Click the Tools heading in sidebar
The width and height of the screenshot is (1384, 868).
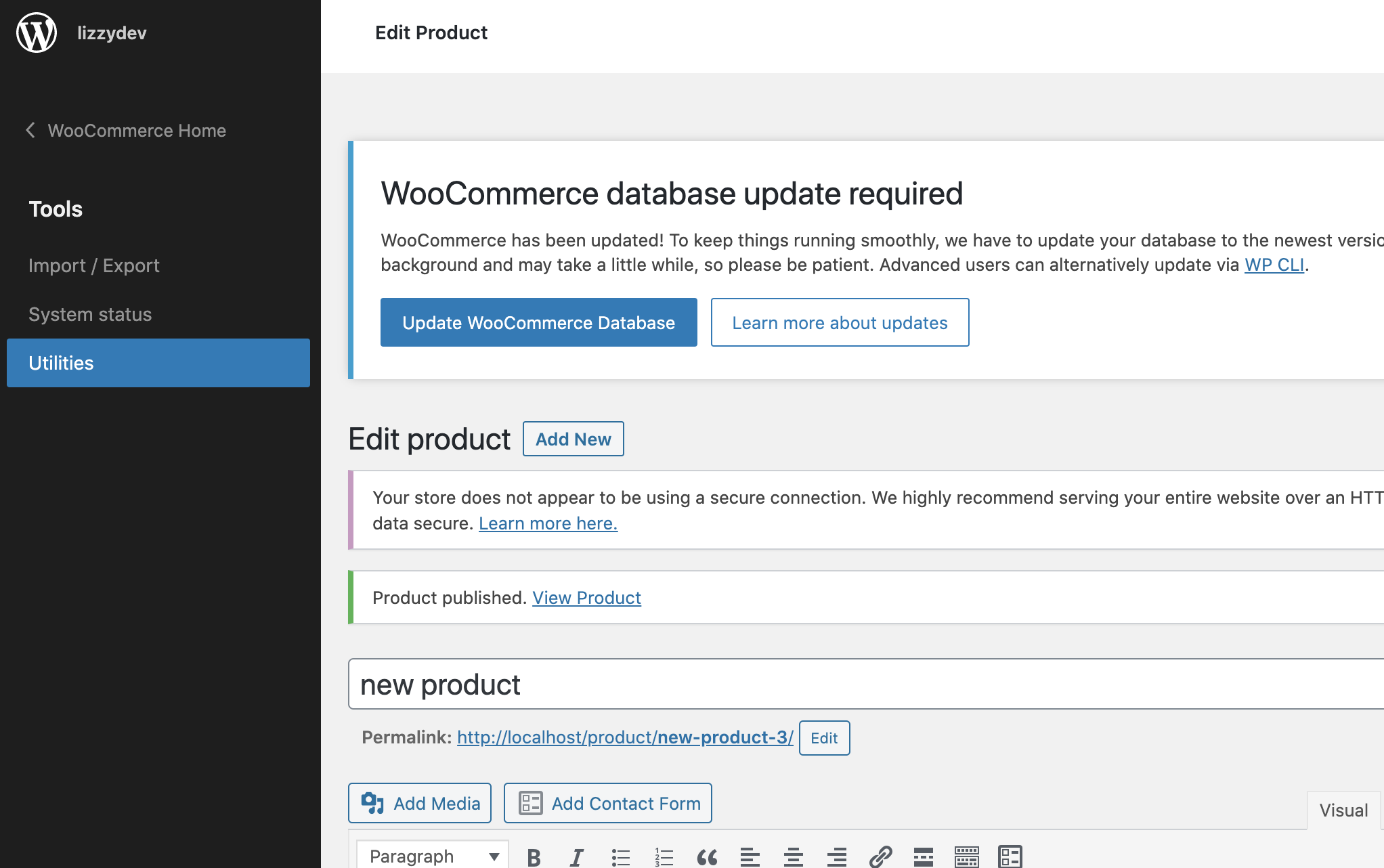56,209
